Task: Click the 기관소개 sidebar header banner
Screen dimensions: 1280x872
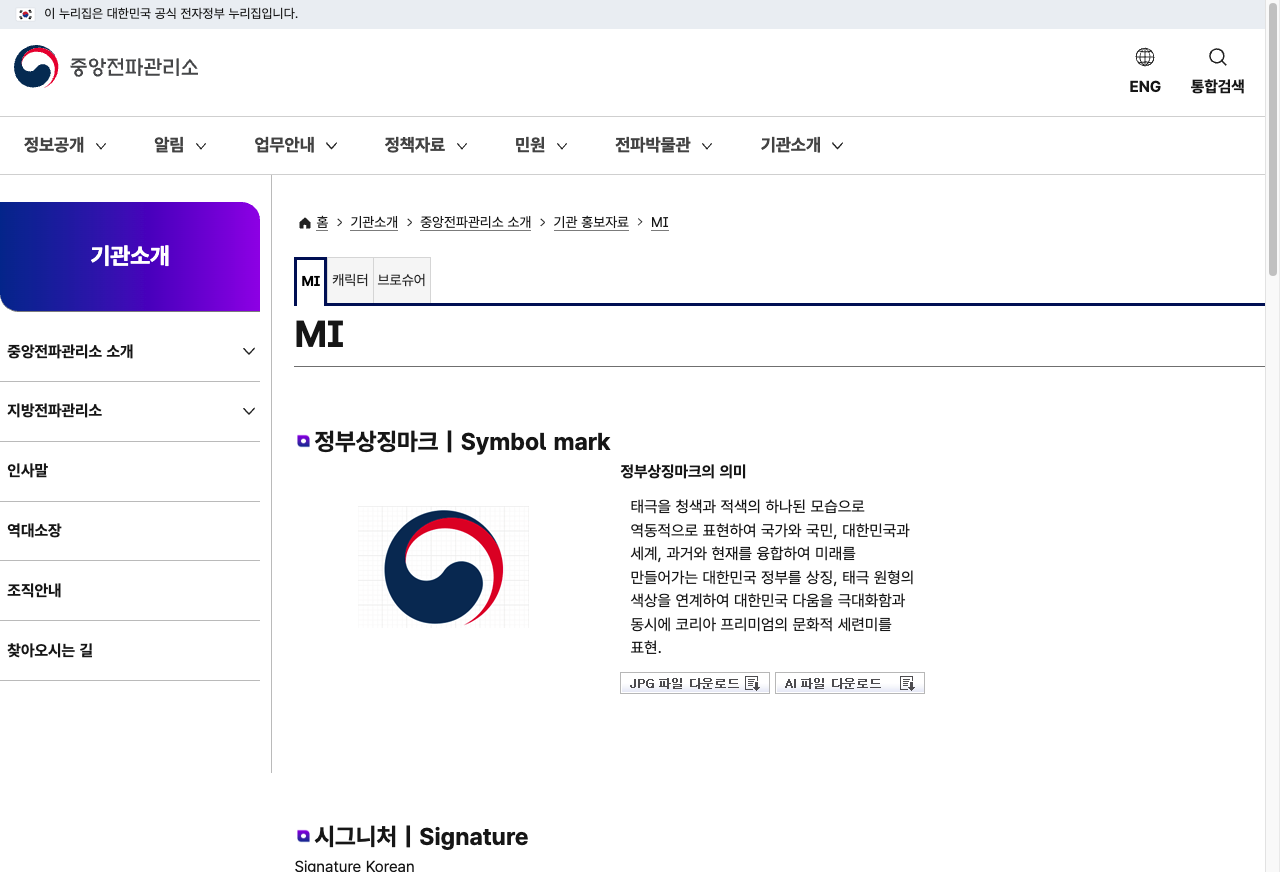Action: (x=130, y=257)
